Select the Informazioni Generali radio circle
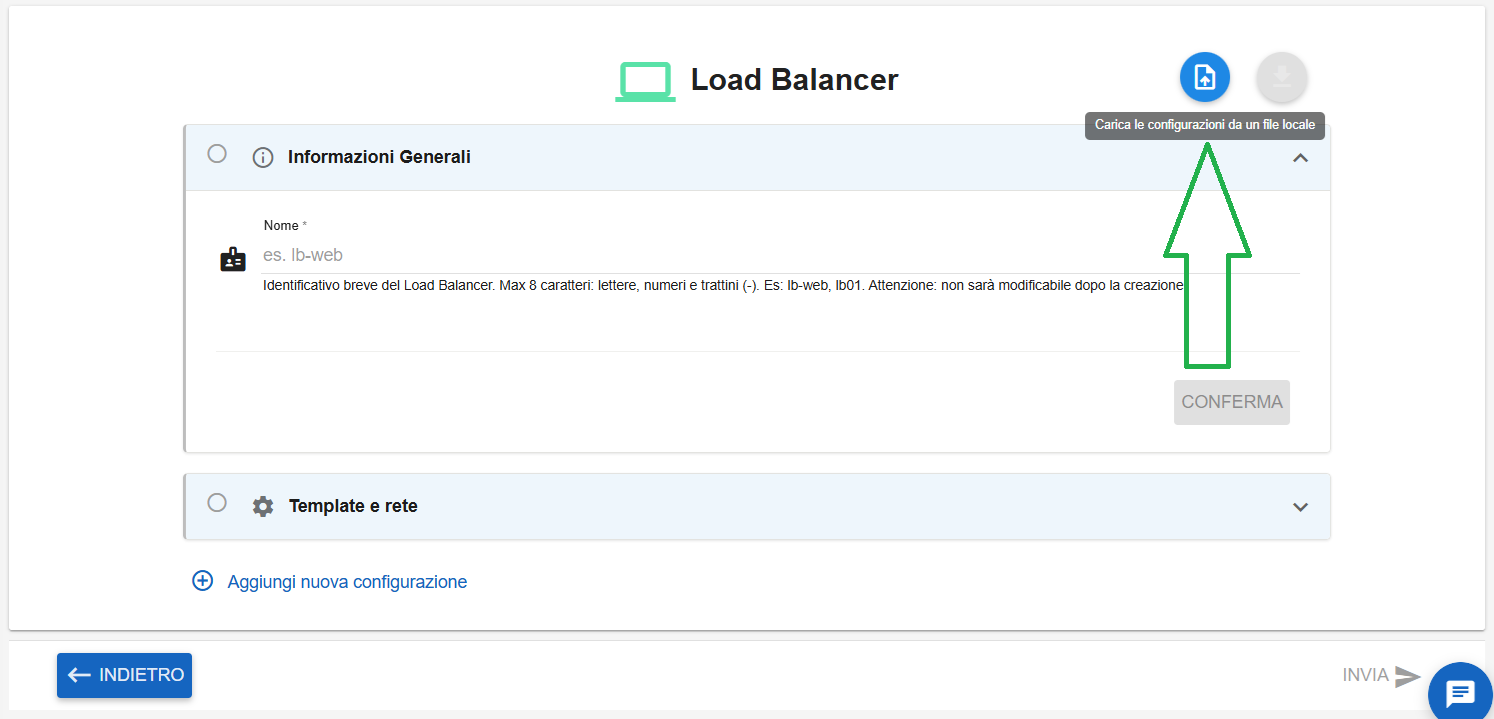This screenshot has height=719, width=1494. coord(217,154)
